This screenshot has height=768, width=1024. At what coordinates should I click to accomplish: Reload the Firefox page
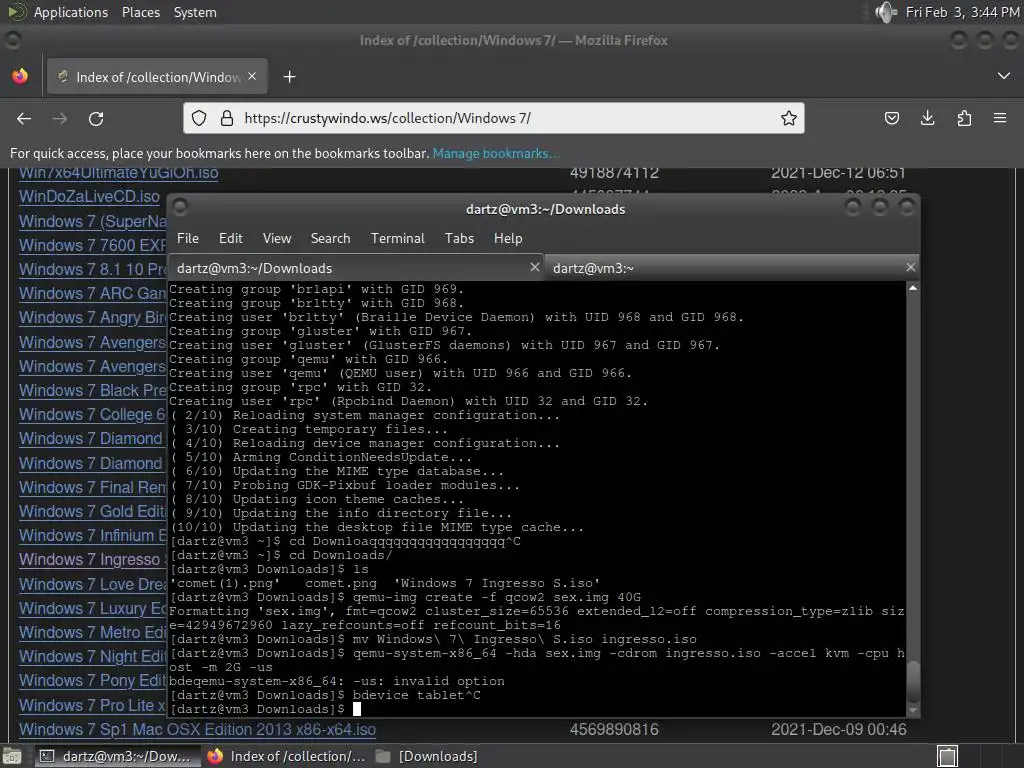coord(96,118)
